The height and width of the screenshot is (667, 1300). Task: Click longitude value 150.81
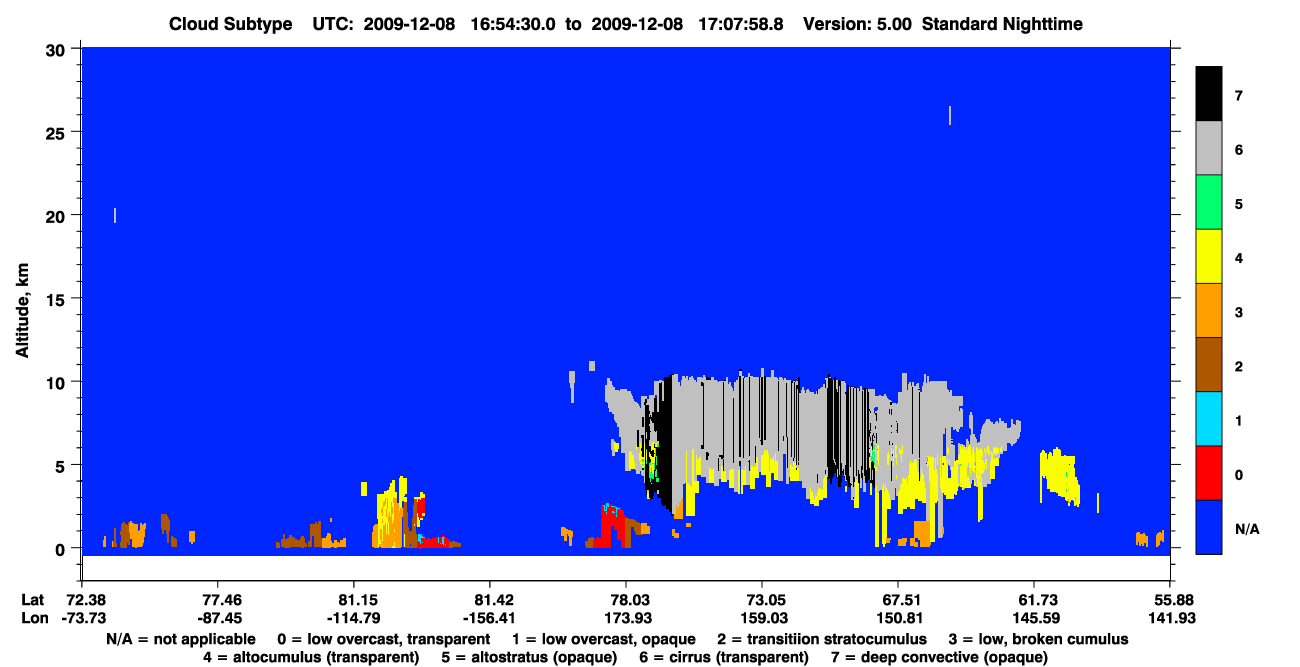coord(898,618)
